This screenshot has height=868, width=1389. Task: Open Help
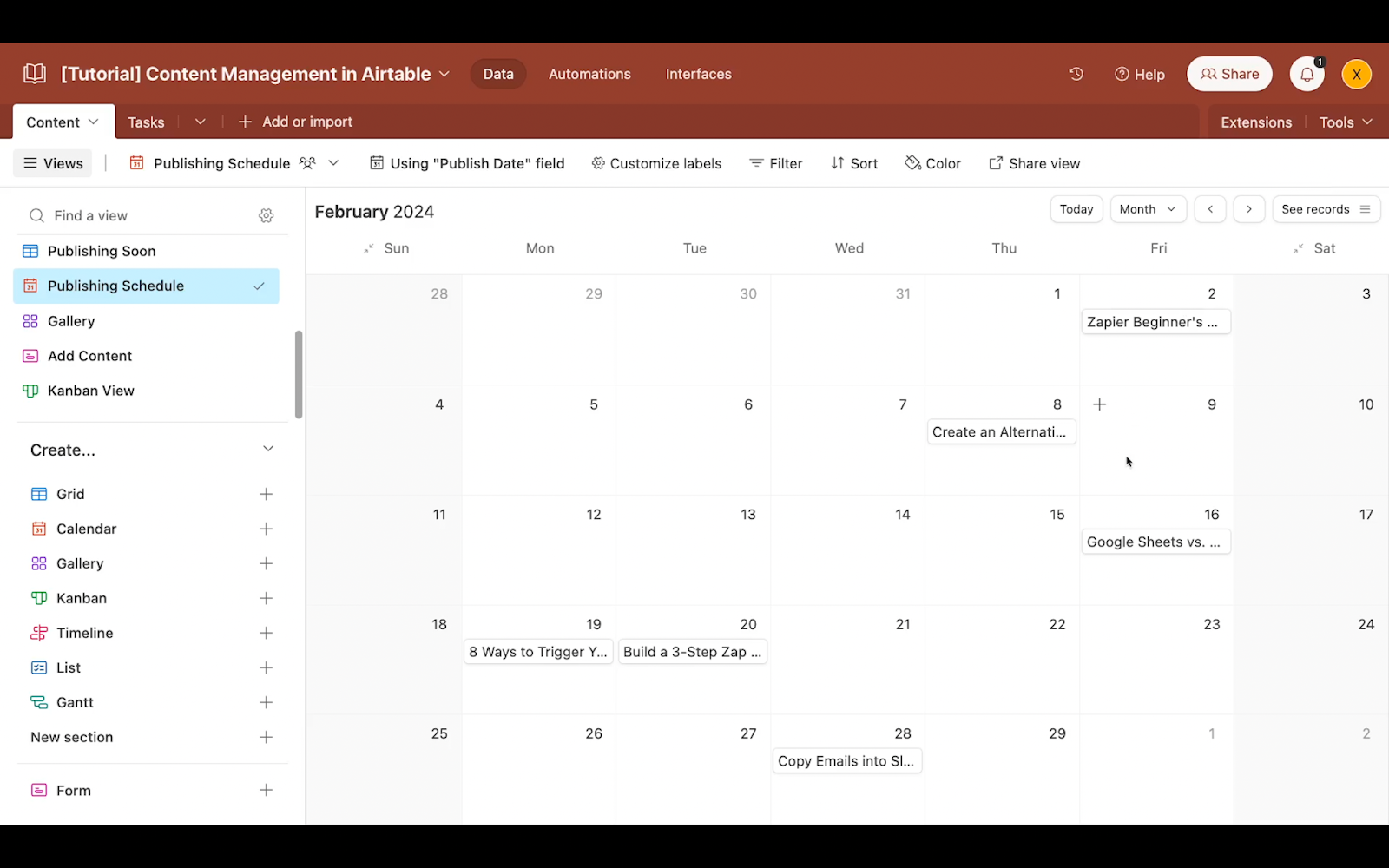click(1139, 75)
